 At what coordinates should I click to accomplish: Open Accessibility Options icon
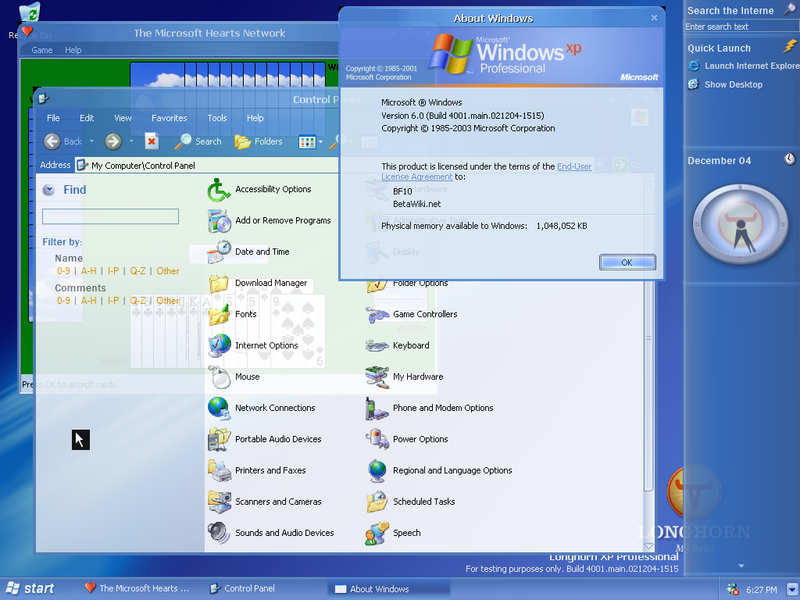219,190
